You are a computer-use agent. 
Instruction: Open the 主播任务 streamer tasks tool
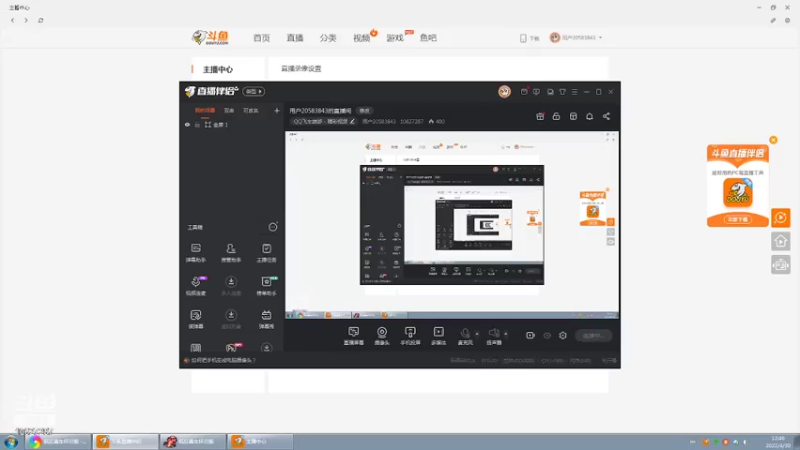point(266,253)
